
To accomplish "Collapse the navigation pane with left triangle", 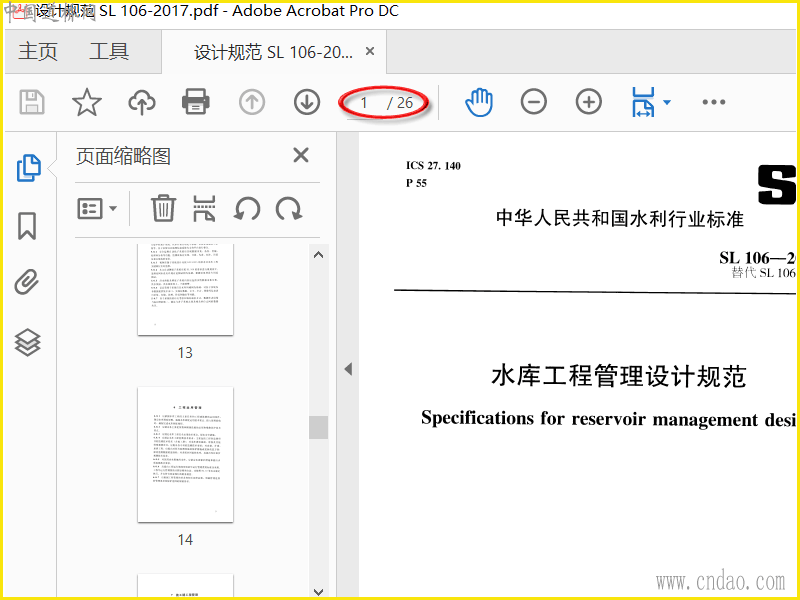I will pyautogui.click(x=348, y=369).
